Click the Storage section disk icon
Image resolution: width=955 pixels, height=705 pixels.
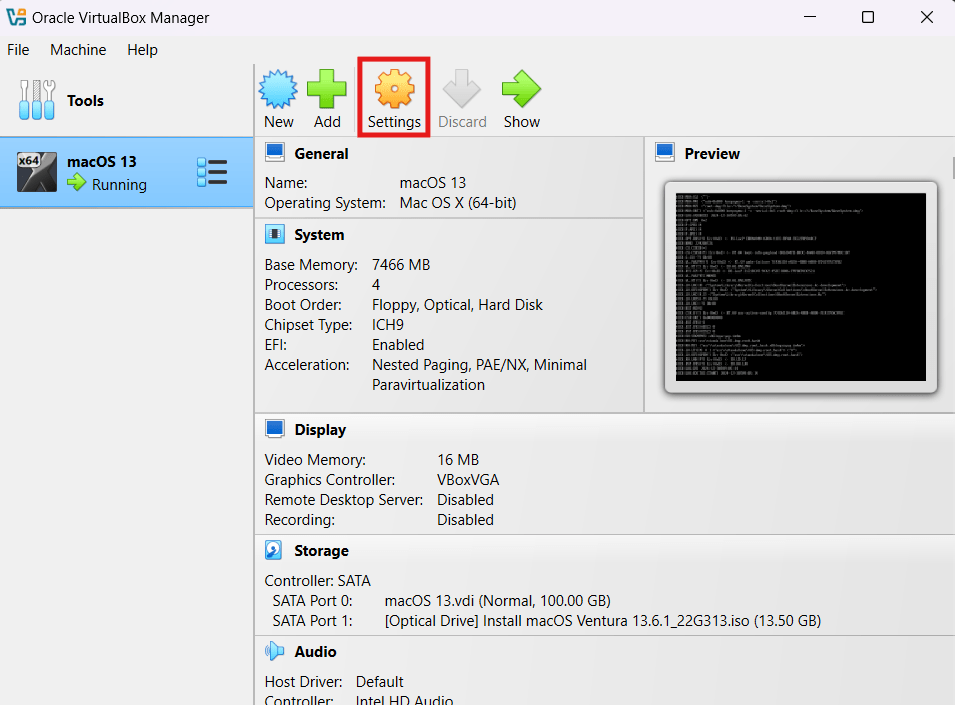[x=274, y=551]
